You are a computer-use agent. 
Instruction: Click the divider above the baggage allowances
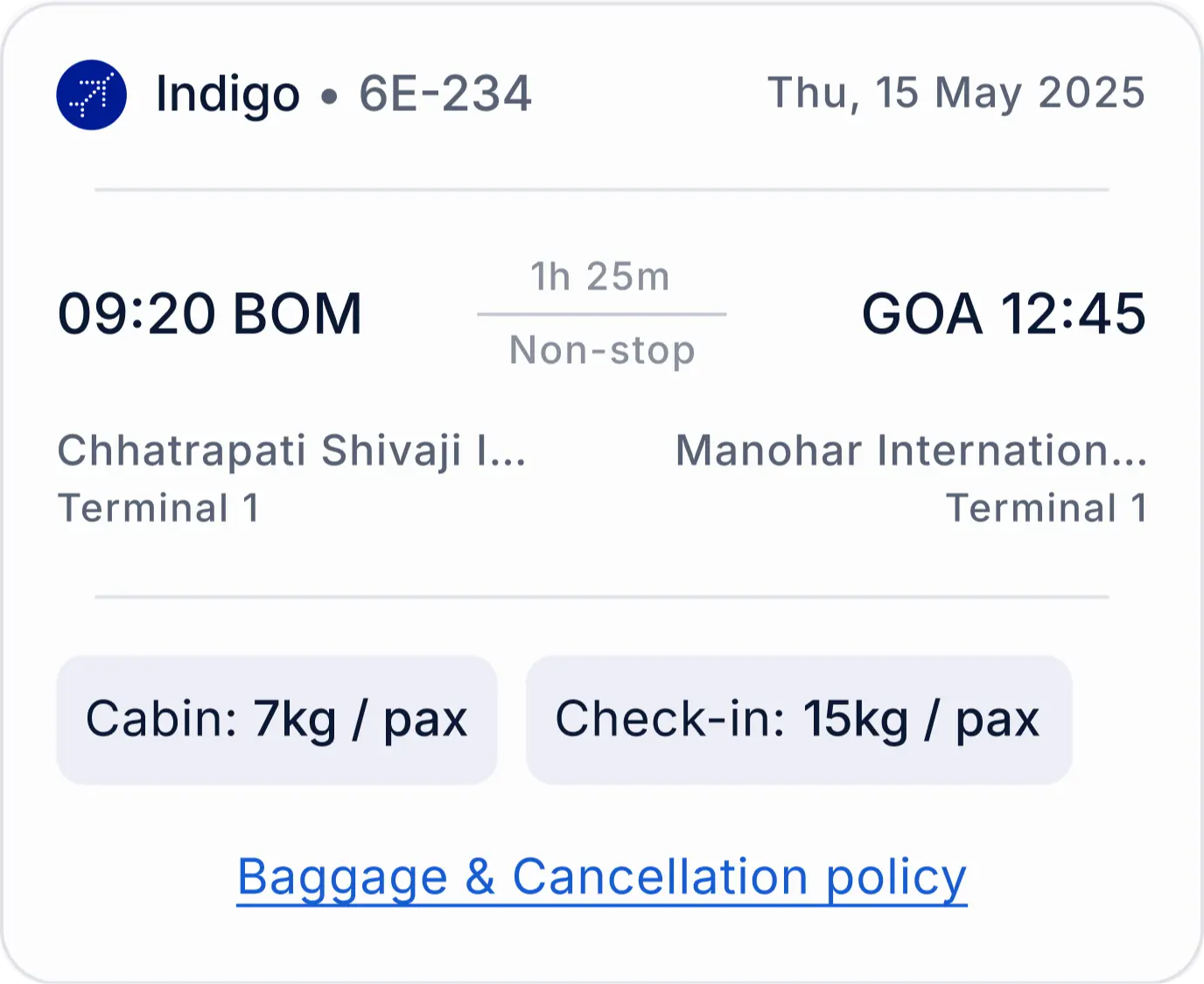(x=602, y=597)
